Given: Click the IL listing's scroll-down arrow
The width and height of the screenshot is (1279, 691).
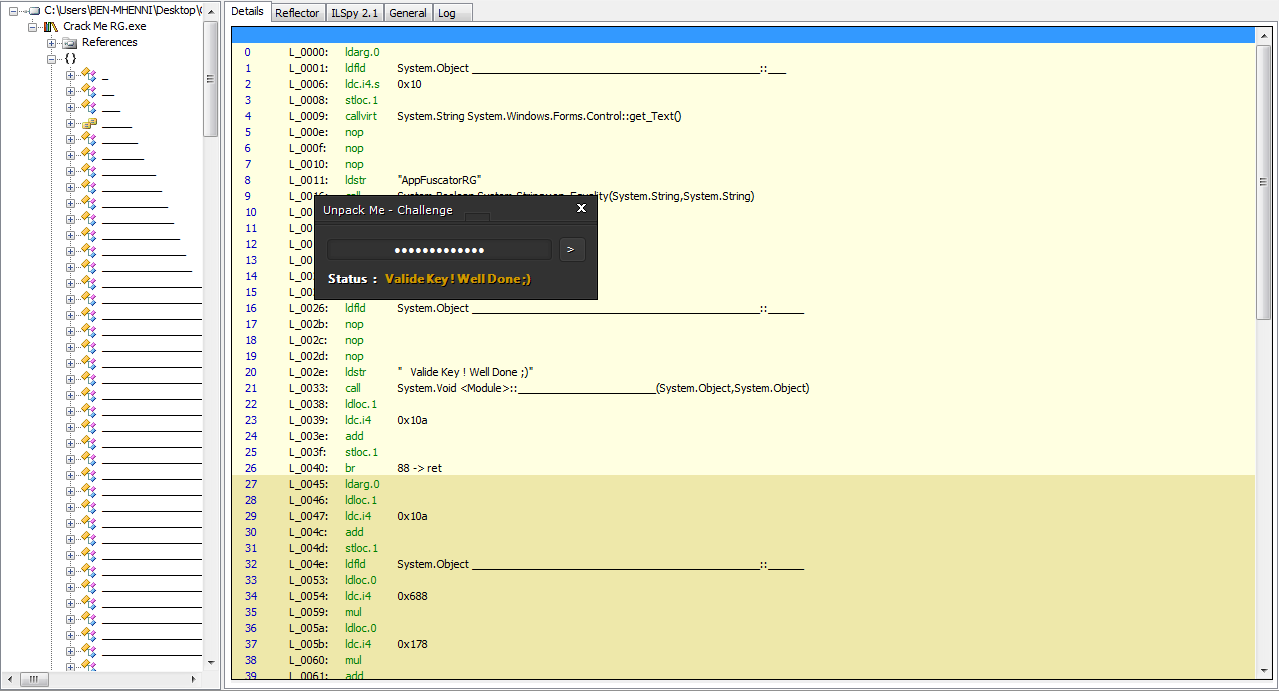Looking at the screenshot, I should coord(1263,673).
